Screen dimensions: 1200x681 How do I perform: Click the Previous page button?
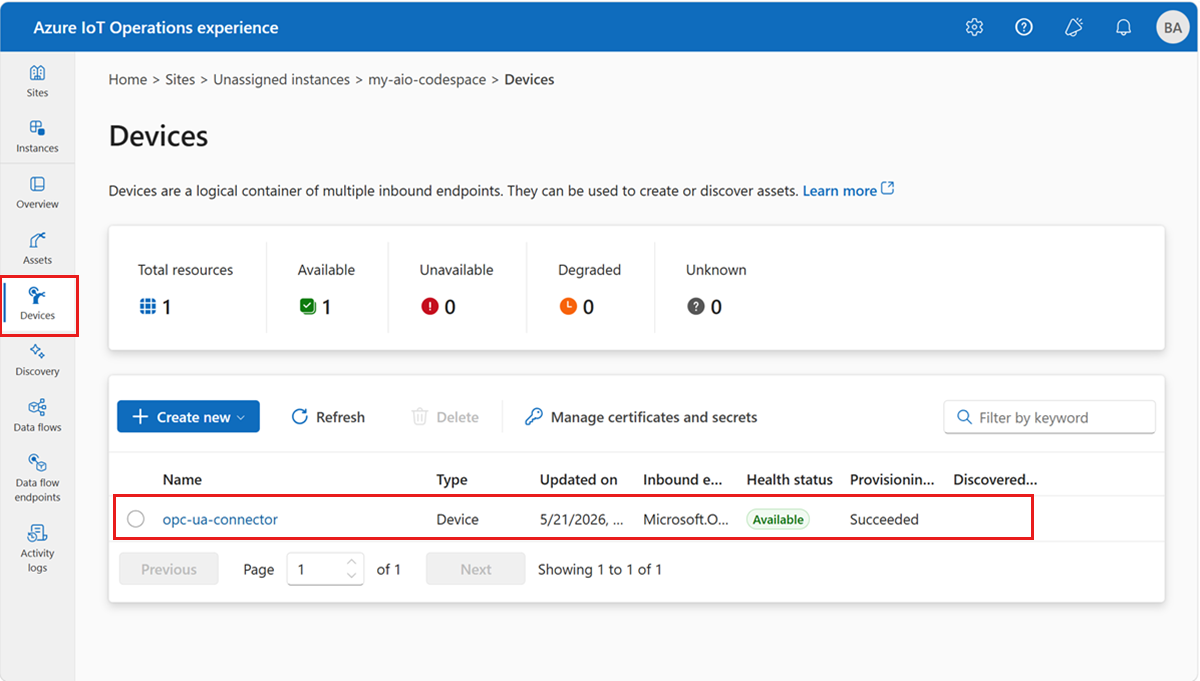point(169,569)
